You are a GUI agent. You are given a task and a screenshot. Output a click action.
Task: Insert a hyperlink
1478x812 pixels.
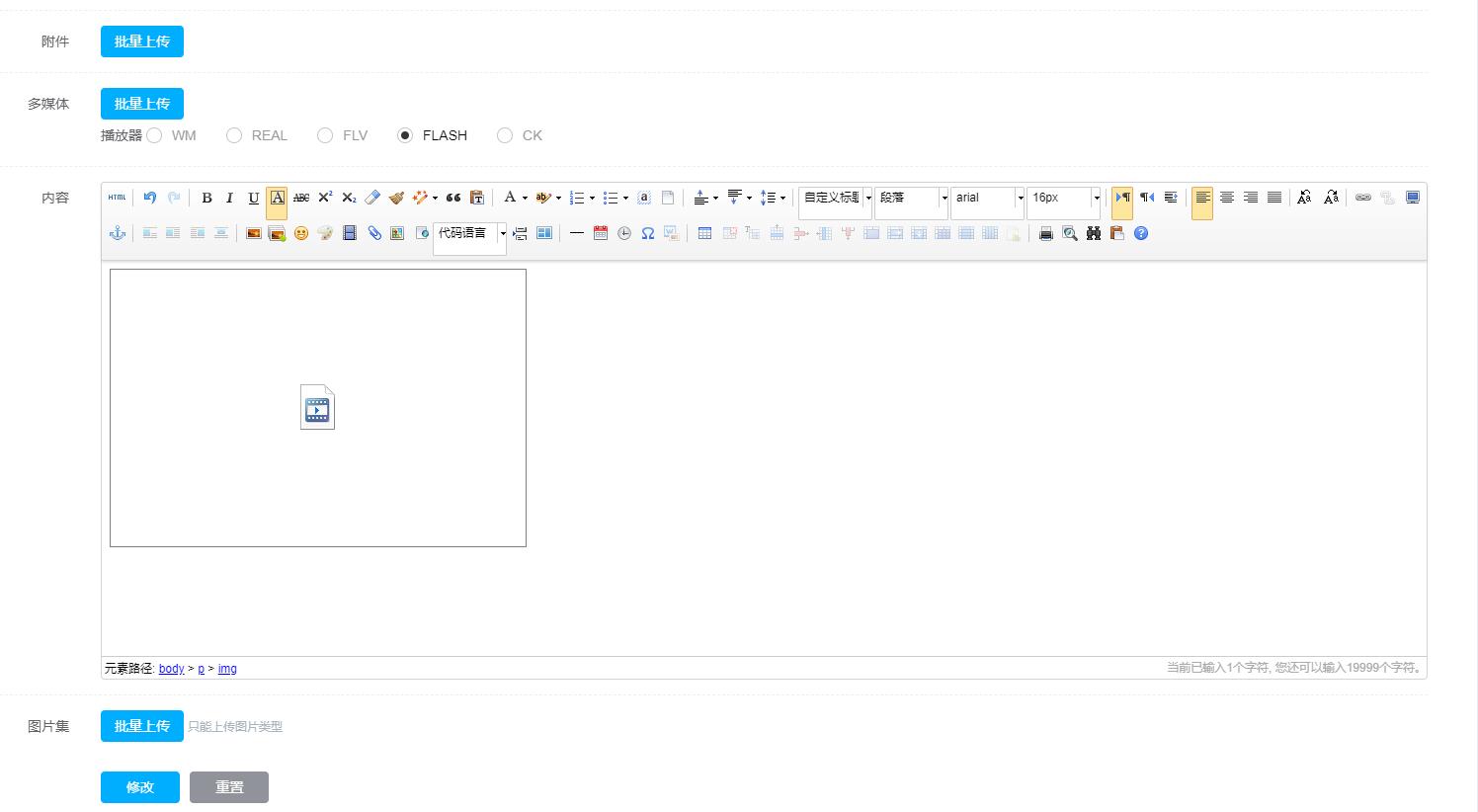1363,198
